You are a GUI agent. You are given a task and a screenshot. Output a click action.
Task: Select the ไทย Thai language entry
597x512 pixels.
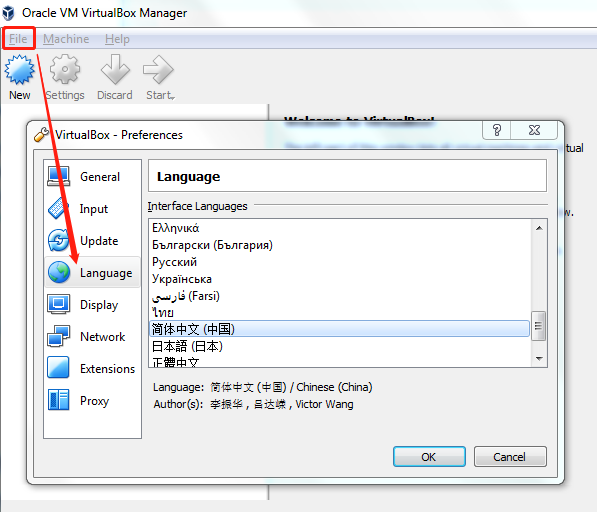pos(339,313)
